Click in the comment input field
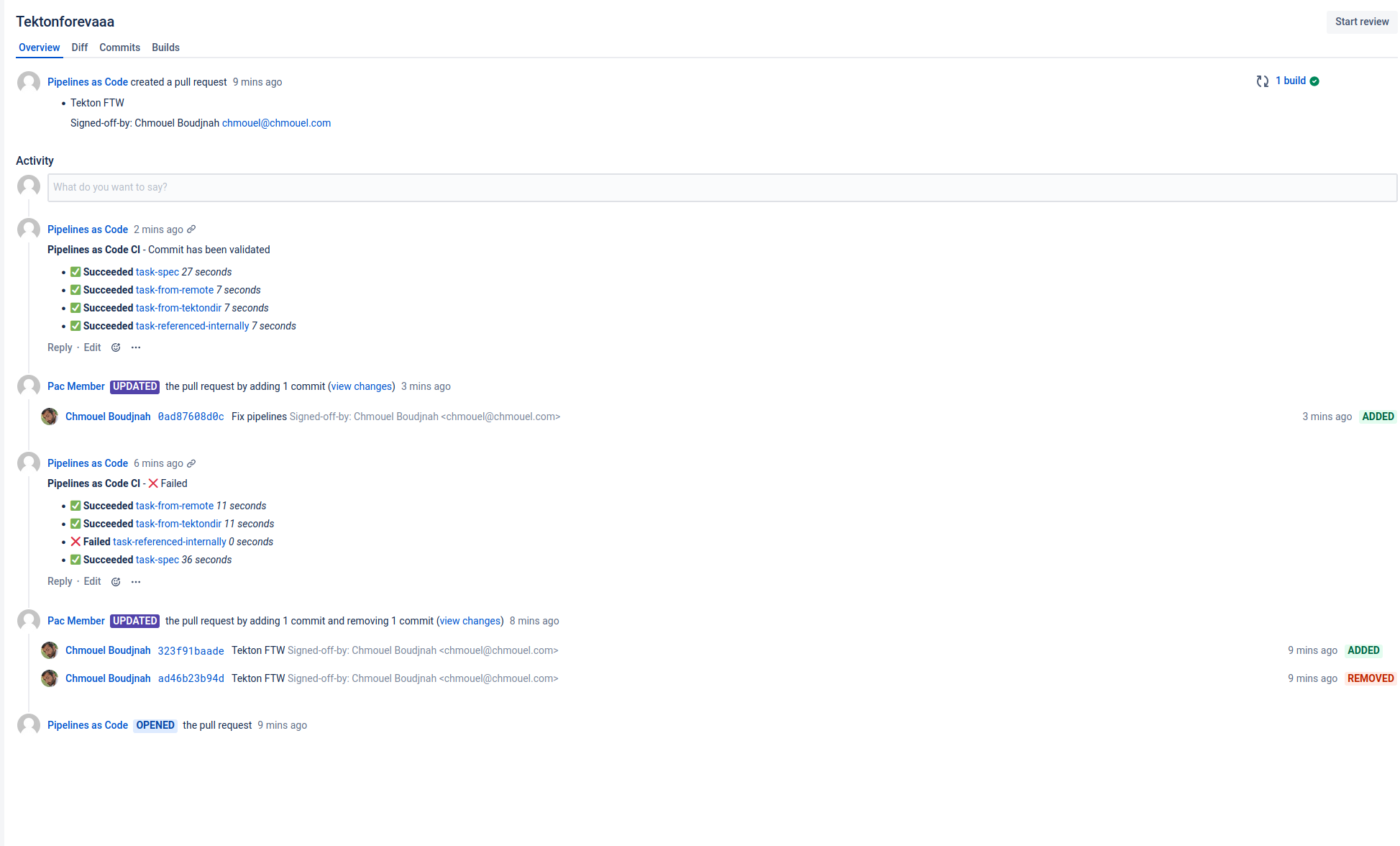The image size is (1400, 846). [721, 187]
